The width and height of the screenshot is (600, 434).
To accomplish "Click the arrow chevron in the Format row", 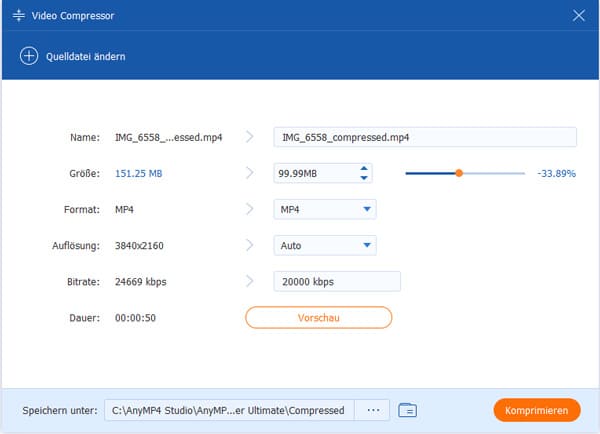I will (249, 209).
